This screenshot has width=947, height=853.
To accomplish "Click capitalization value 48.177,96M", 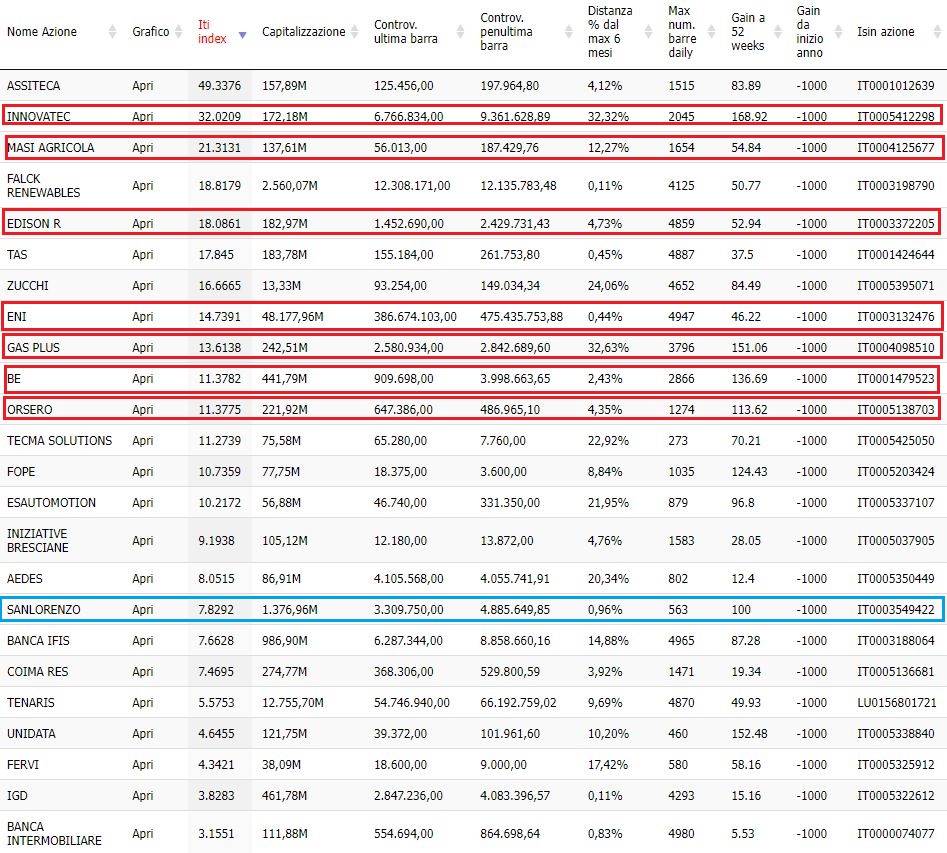I will click(x=293, y=317).
